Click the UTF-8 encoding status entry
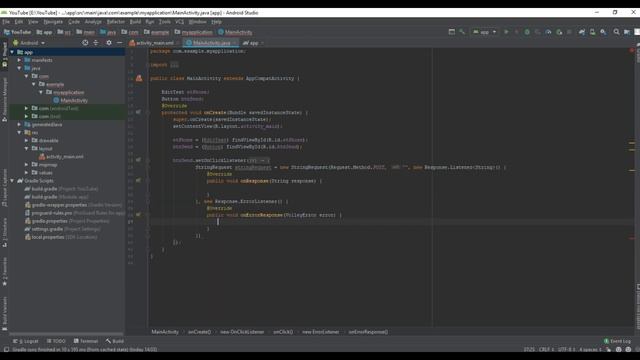 [x=567, y=349]
